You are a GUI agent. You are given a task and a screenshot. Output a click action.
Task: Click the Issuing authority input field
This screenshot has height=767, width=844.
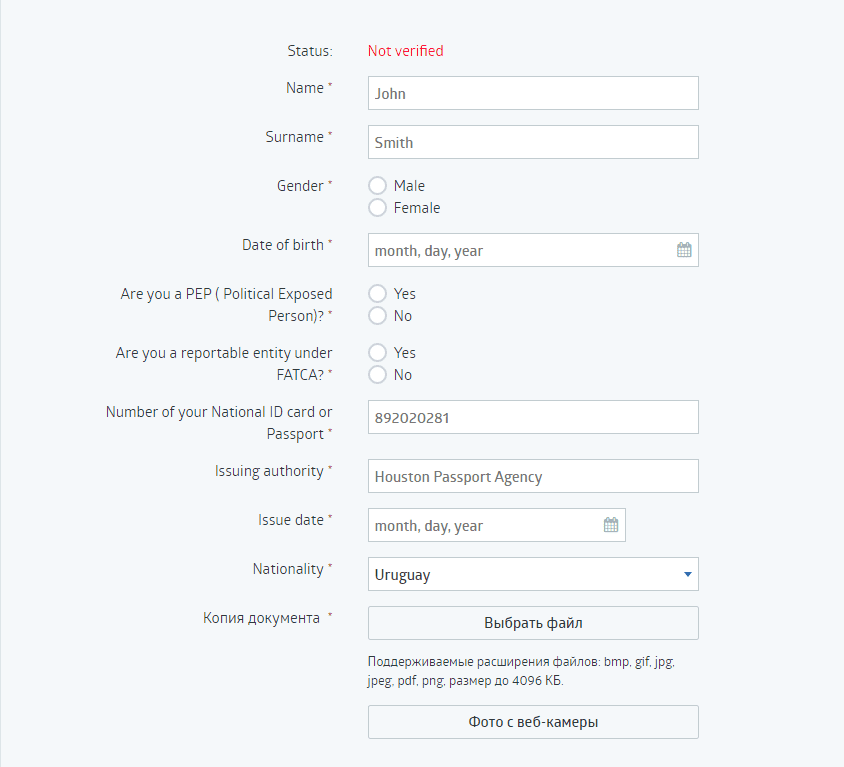click(x=533, y=476)
